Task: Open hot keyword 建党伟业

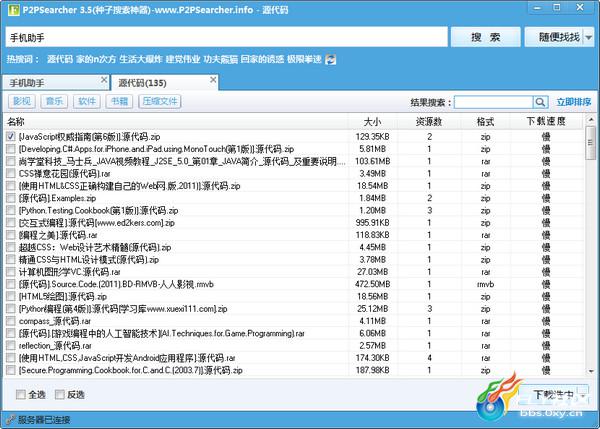Action: click(x=183, y=59)
